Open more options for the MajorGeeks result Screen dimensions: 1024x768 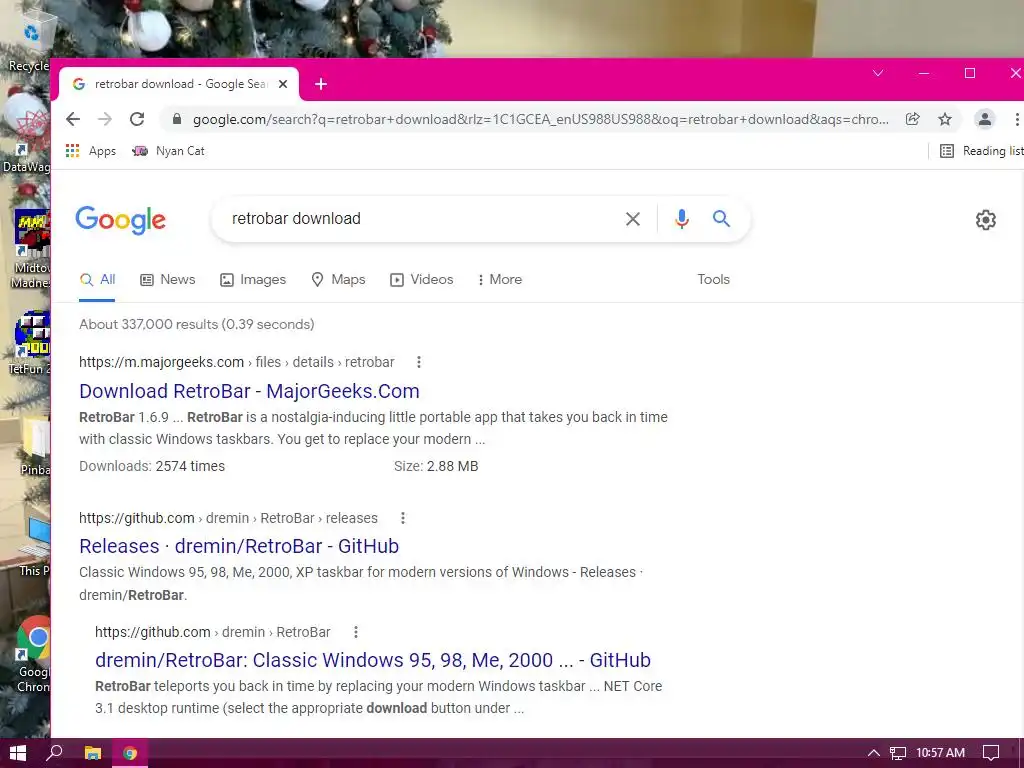(419, 362)
